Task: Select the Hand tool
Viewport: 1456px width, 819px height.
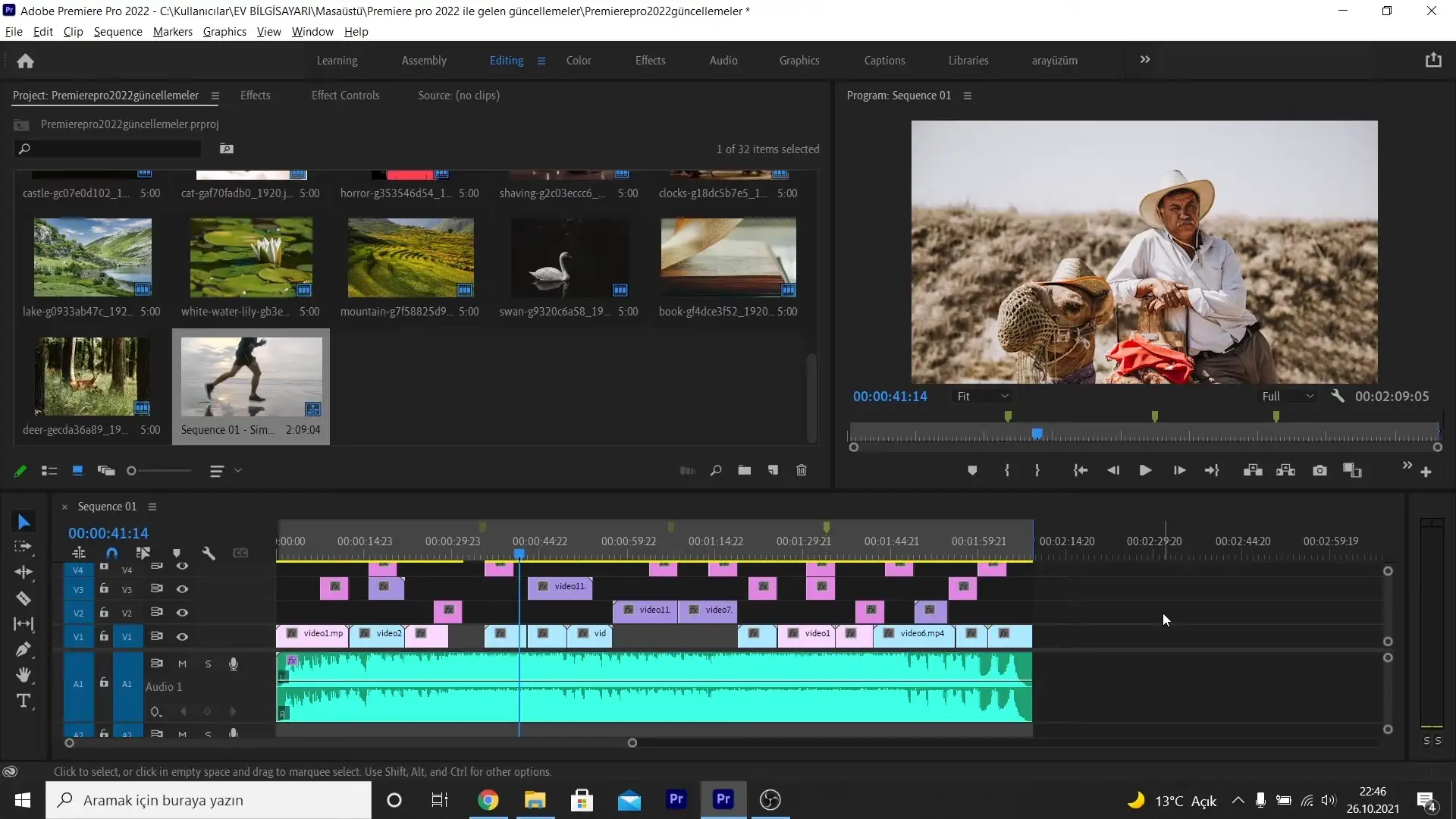Action: 24,675
